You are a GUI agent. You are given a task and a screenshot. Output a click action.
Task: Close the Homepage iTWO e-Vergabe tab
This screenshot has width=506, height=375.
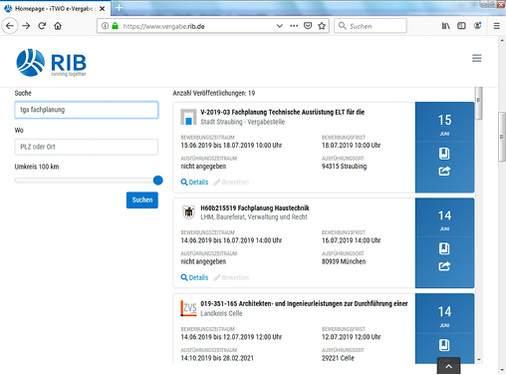click(x=102, y=9)
